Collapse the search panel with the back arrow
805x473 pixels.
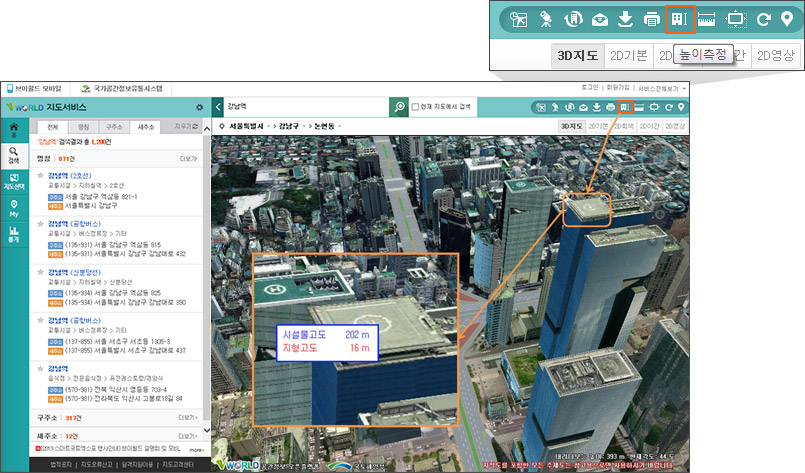218,107
